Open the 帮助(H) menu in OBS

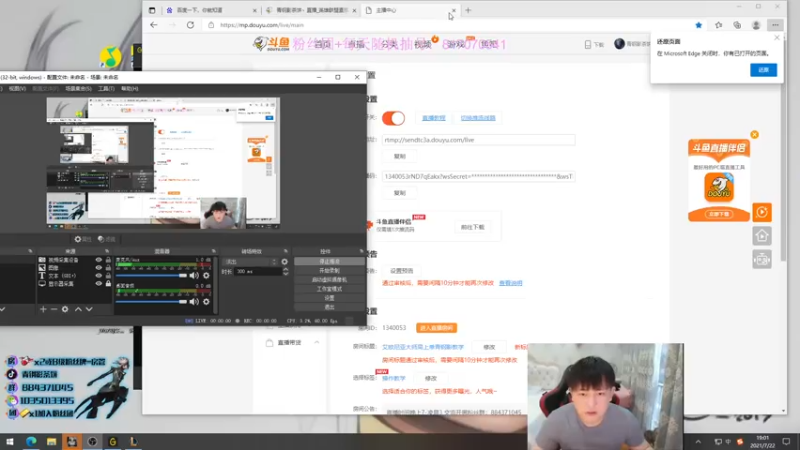click(130, 89)
